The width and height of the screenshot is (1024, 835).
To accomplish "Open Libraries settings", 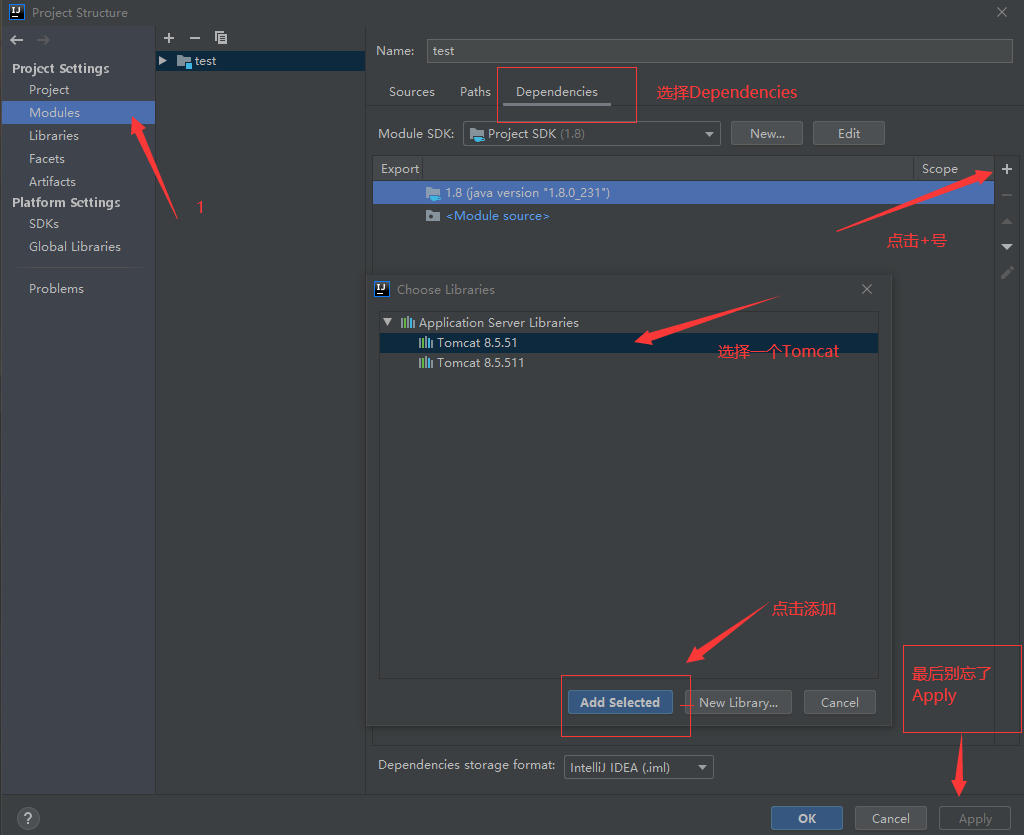I will coord(54,136).
